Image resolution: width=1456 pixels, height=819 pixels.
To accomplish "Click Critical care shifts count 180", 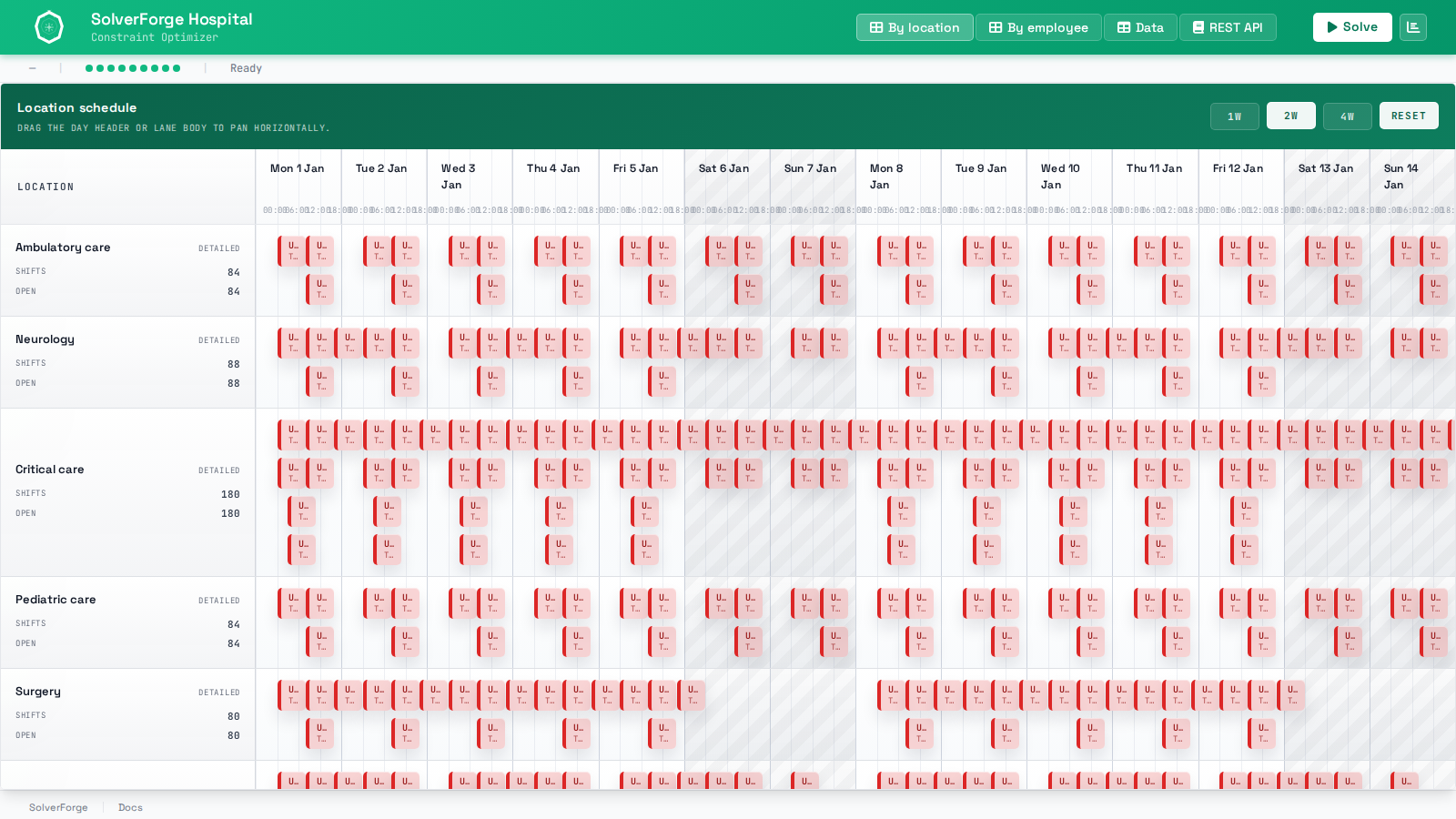I will tap(230, 494).
